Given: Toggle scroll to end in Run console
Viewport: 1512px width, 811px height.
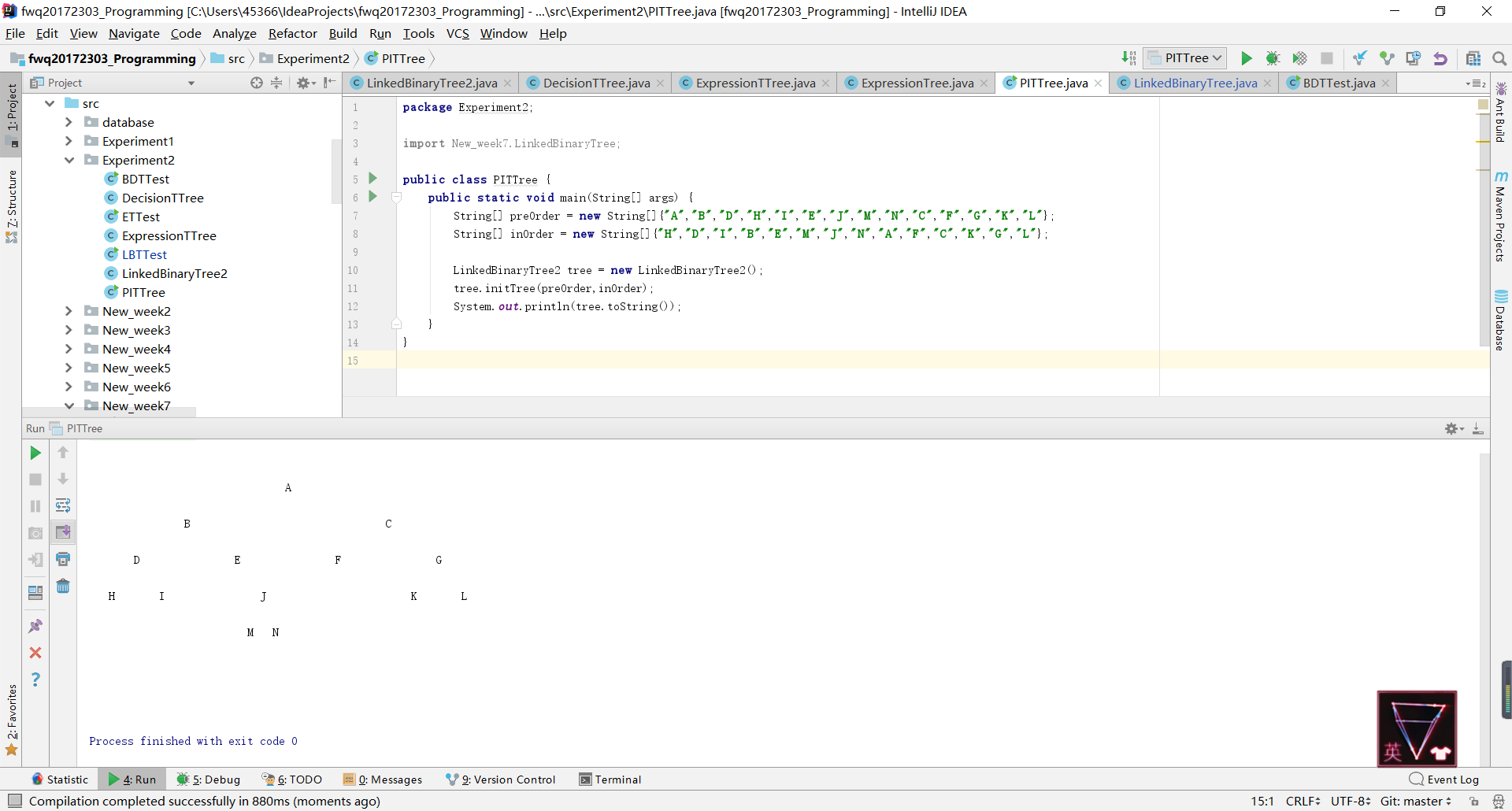Looking at the screenshot, I should point(63,532).
